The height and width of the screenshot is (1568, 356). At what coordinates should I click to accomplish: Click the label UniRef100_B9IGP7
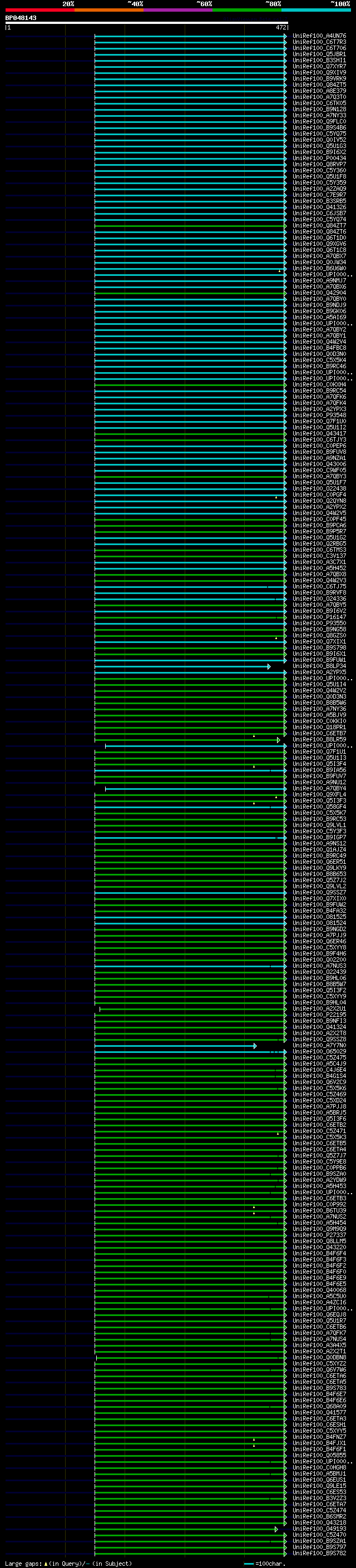[319, 838]
